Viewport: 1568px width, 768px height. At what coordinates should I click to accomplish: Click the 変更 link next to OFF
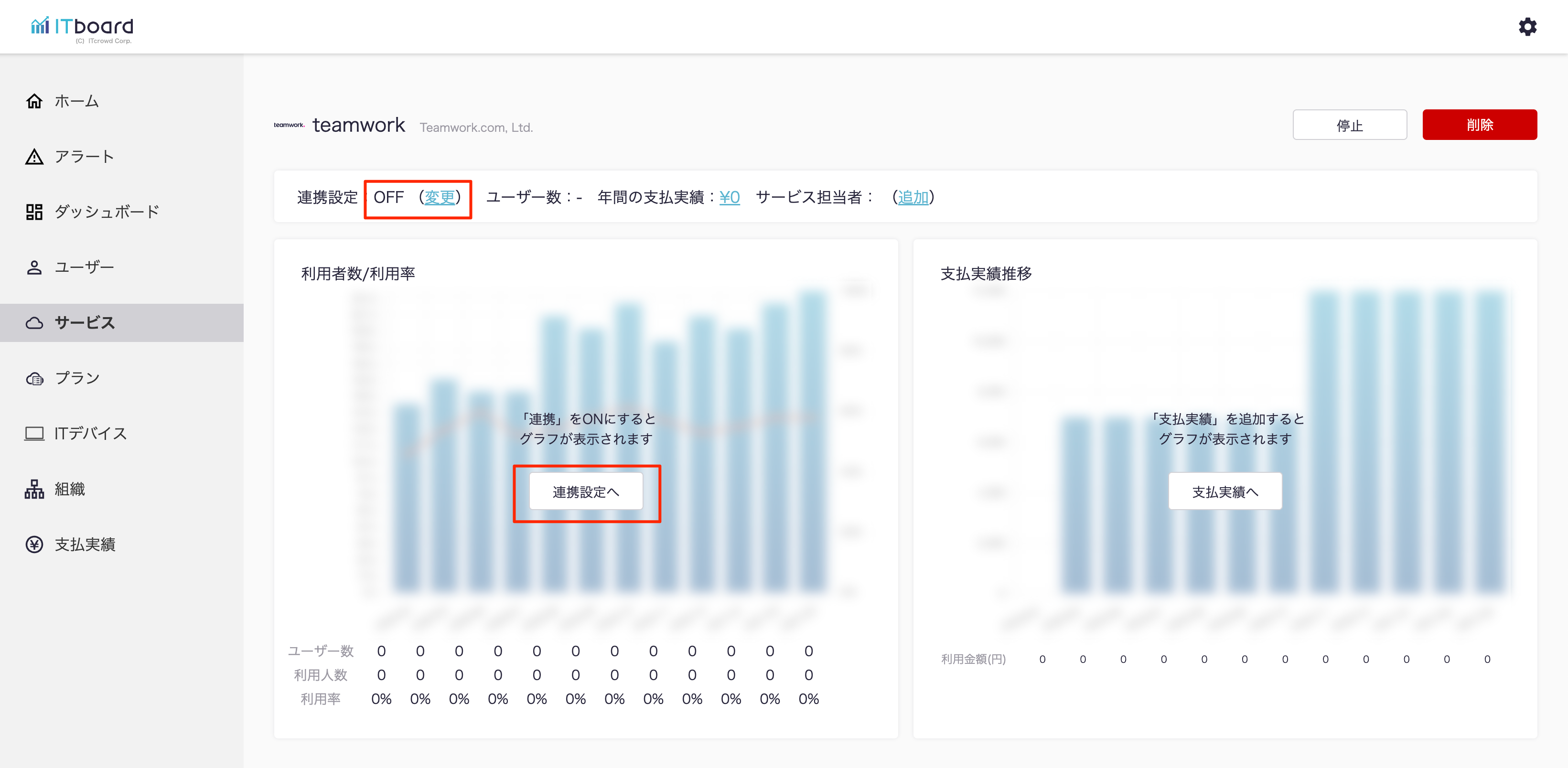coord(440,198)
